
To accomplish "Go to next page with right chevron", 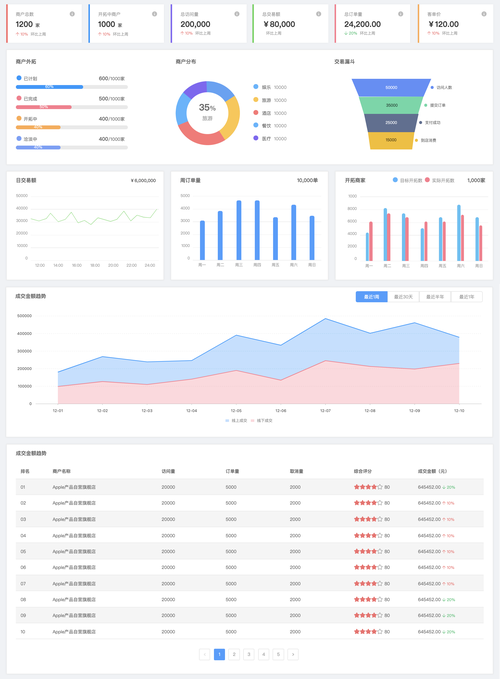I will click(293, 654).
